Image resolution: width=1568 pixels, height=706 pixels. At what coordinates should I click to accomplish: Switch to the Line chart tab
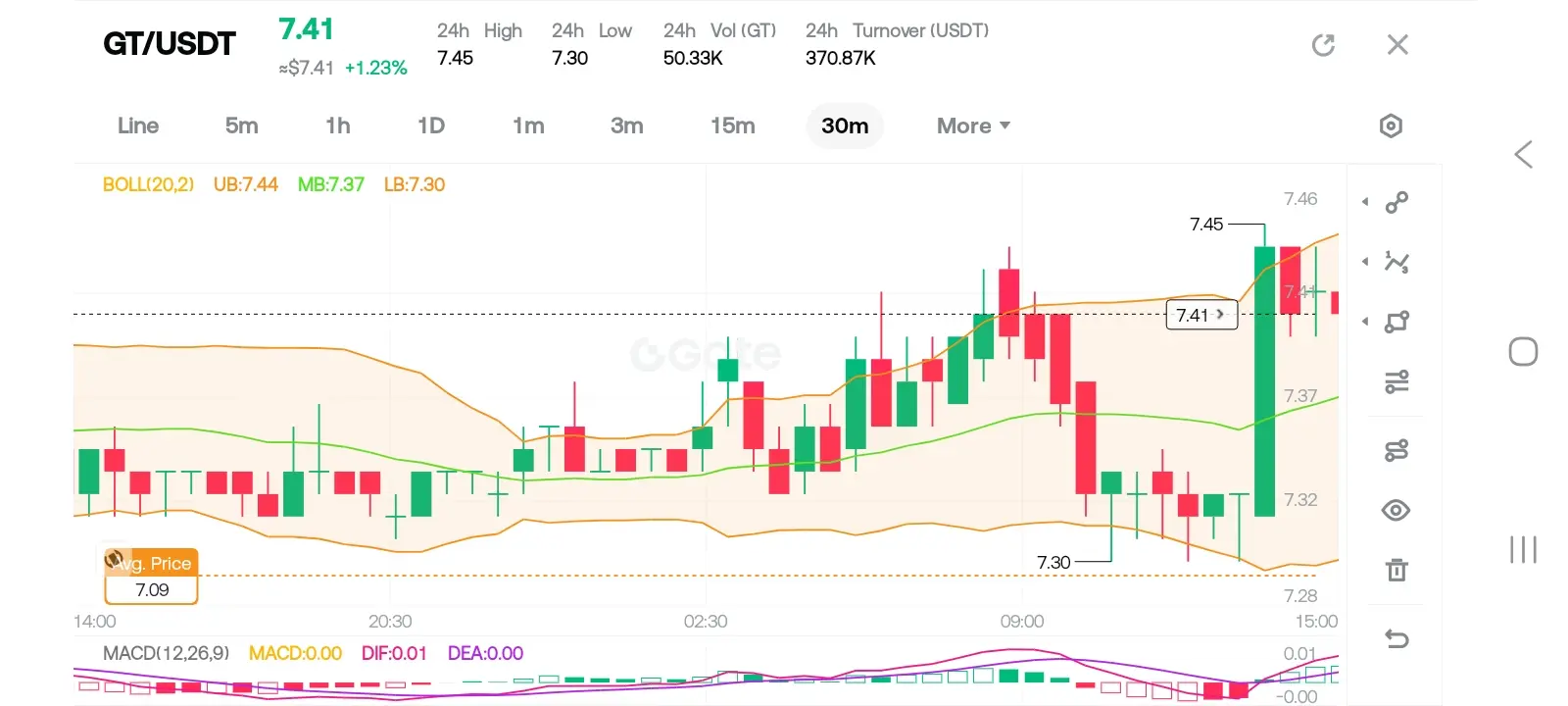(138, 126)
